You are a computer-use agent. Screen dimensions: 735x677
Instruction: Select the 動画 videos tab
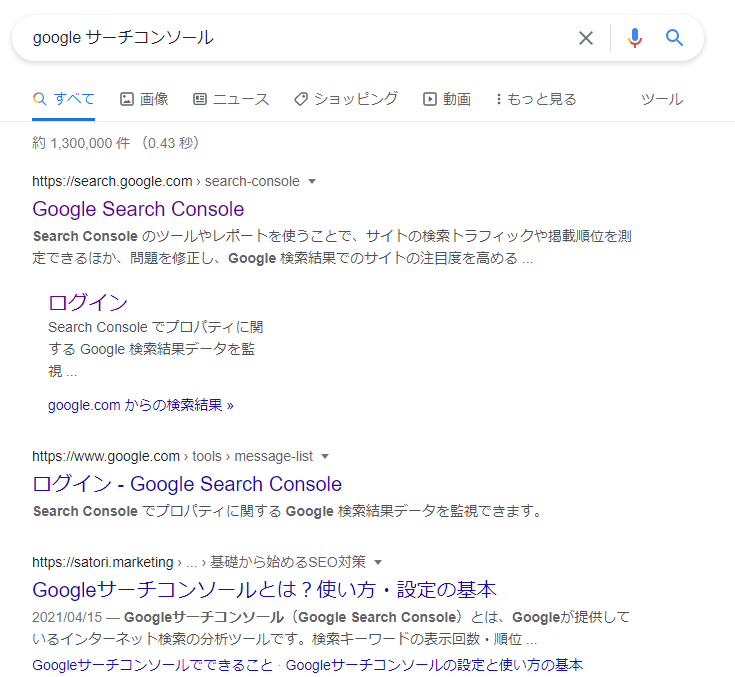(447, 99)
